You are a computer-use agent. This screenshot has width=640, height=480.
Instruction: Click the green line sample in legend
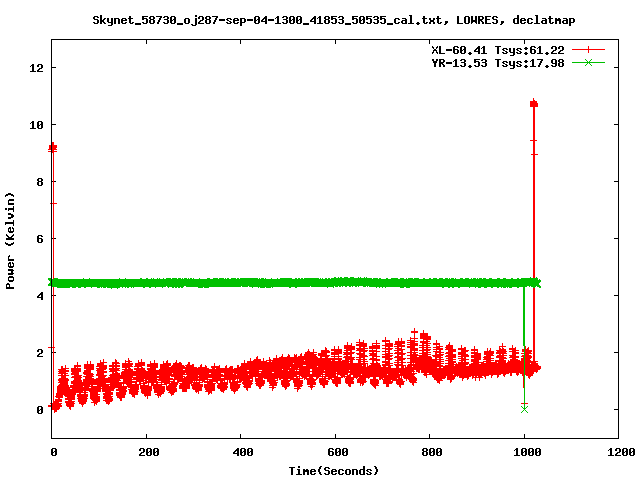click(x=588, y=62)
